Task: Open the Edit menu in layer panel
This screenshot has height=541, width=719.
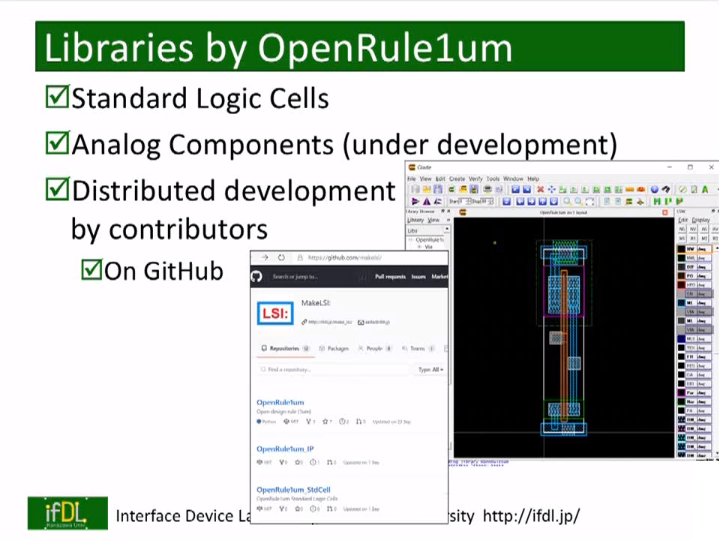Action: pos(683,220)
